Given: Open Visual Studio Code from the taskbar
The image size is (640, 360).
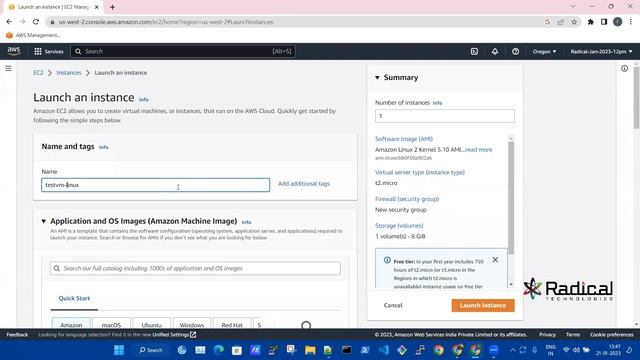Looking at the screenshot, I should (384, 350).
